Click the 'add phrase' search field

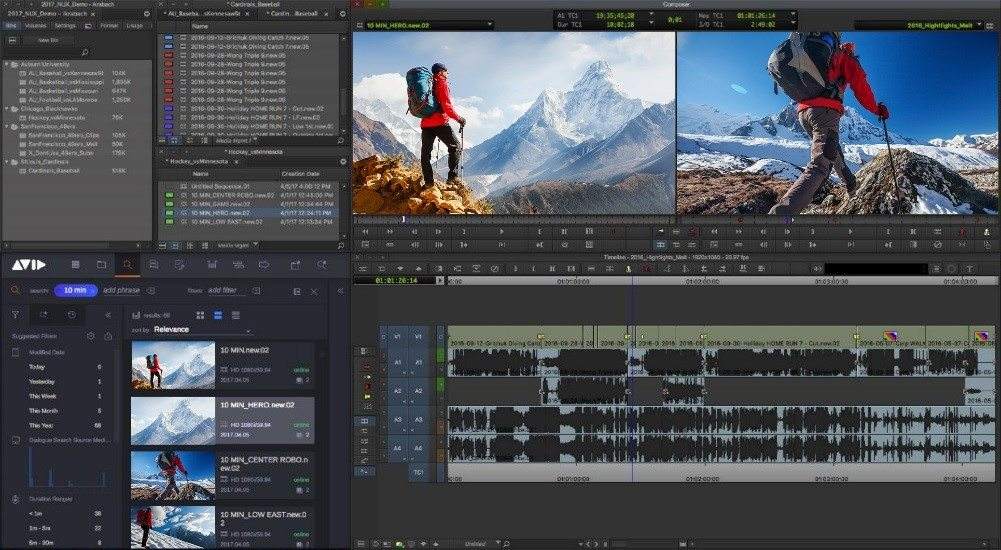(x=121, y=290)
